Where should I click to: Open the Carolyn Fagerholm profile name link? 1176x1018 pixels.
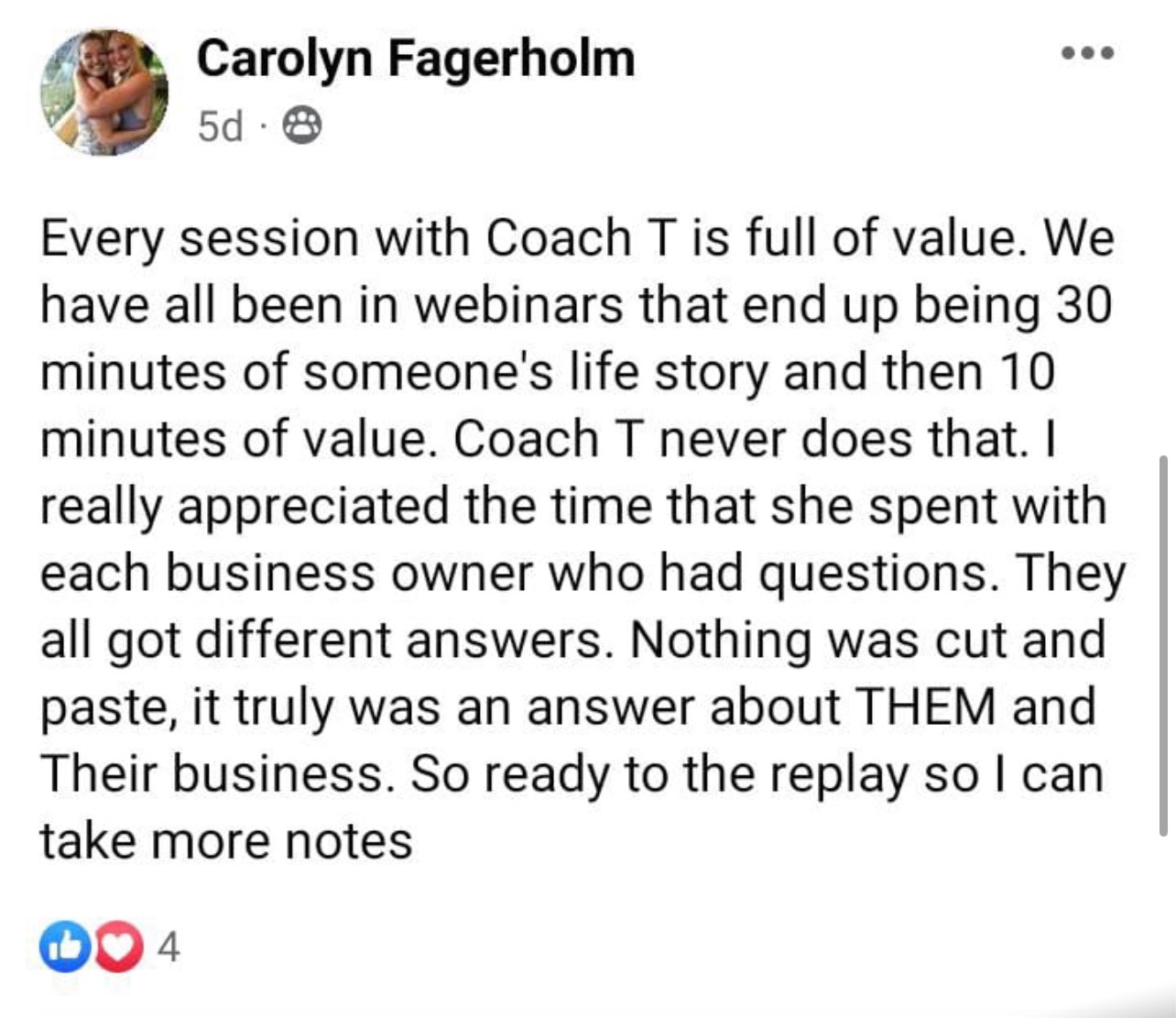pyautogui.click(x=415, y=59)
